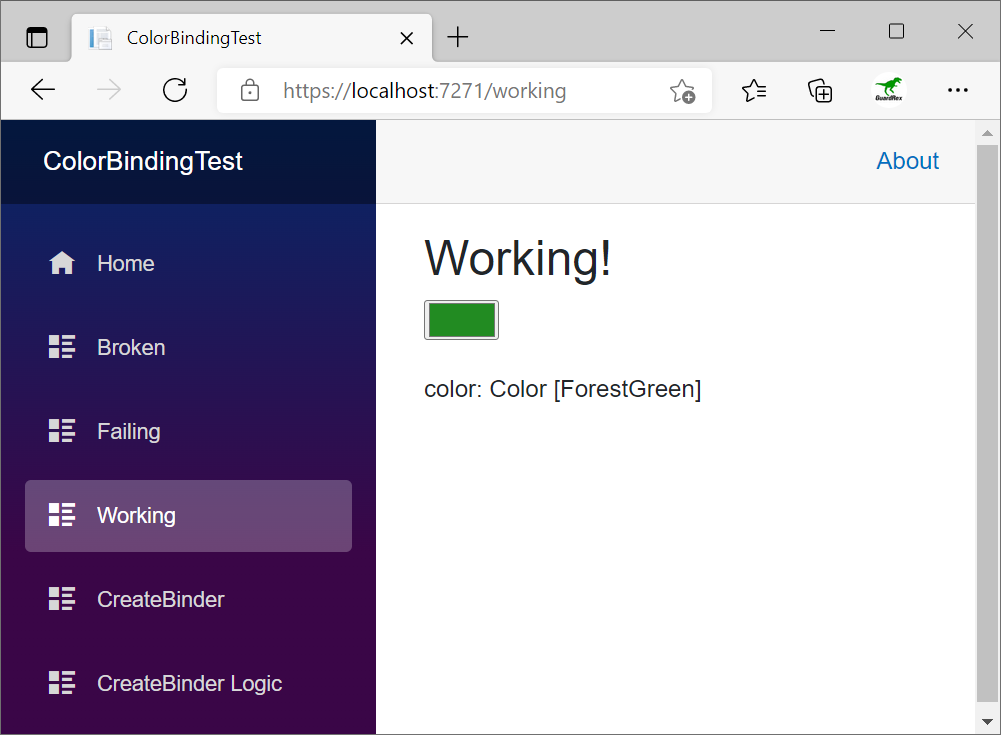
Task: Open a new tab with the plus button
Action: [457, 36]
